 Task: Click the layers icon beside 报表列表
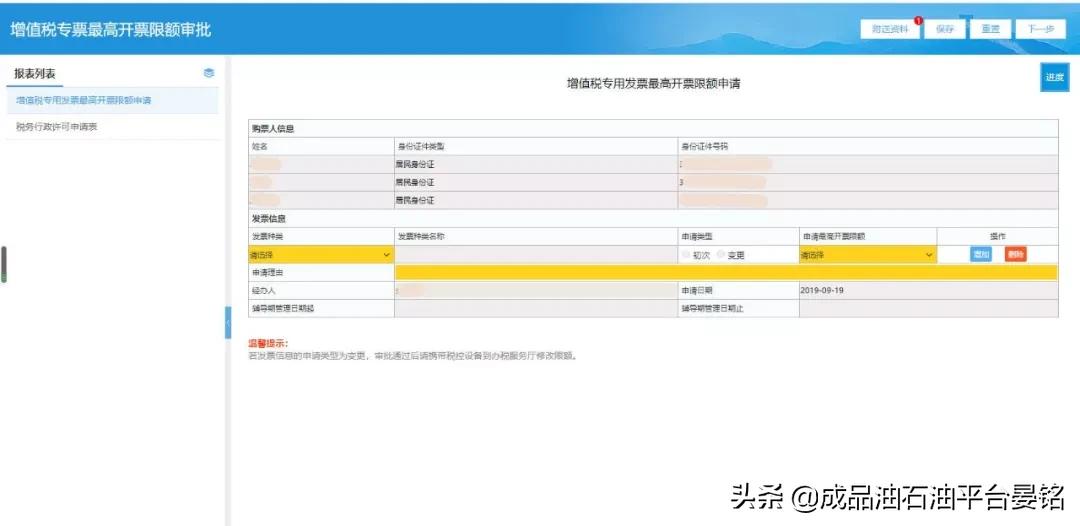coord(209,73)
